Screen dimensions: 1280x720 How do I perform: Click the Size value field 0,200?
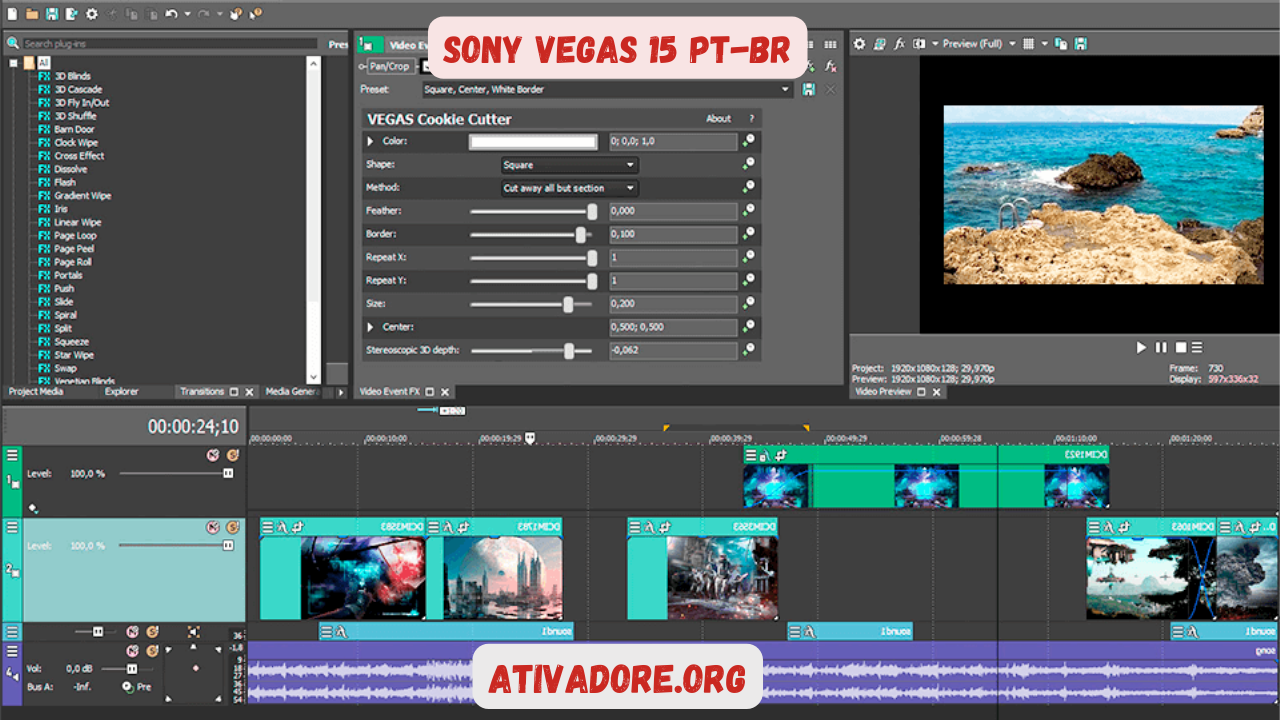(673, 304)
